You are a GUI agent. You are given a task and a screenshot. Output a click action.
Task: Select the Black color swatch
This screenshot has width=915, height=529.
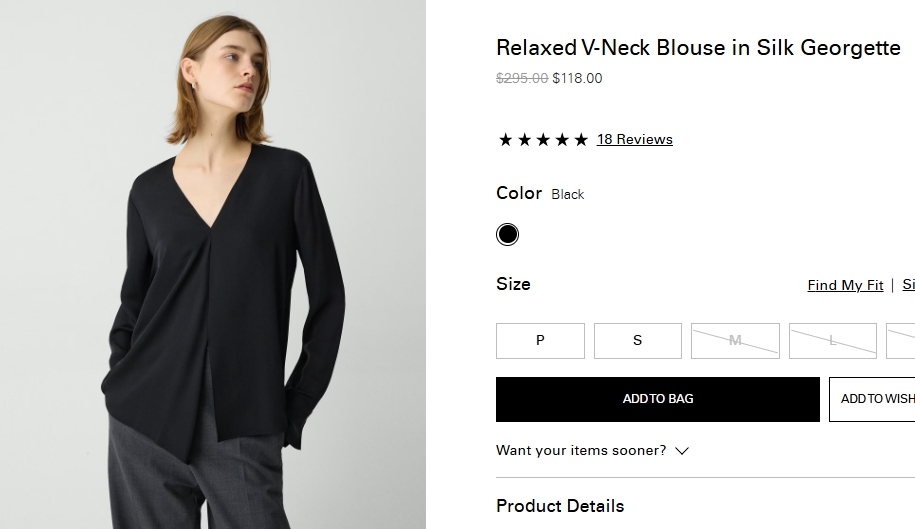[x=508, y=235]
